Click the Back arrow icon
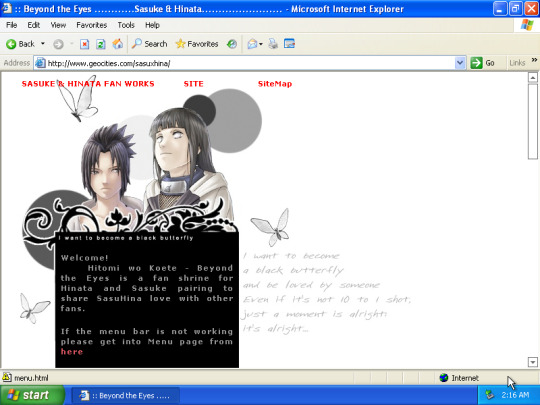Screen dimensions: 540x405 coord(11,44)
